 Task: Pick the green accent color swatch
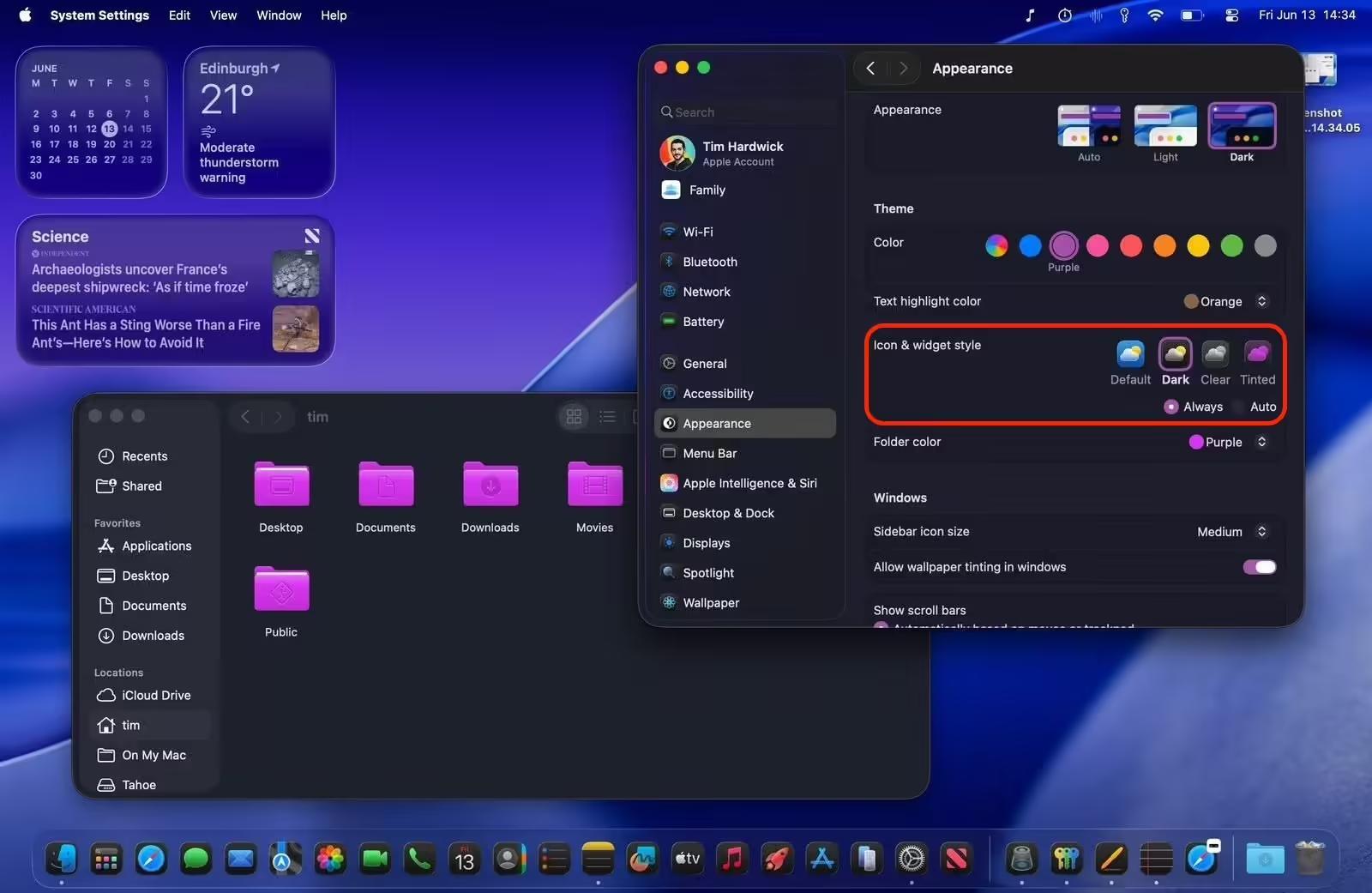(x=1231, y=246)
